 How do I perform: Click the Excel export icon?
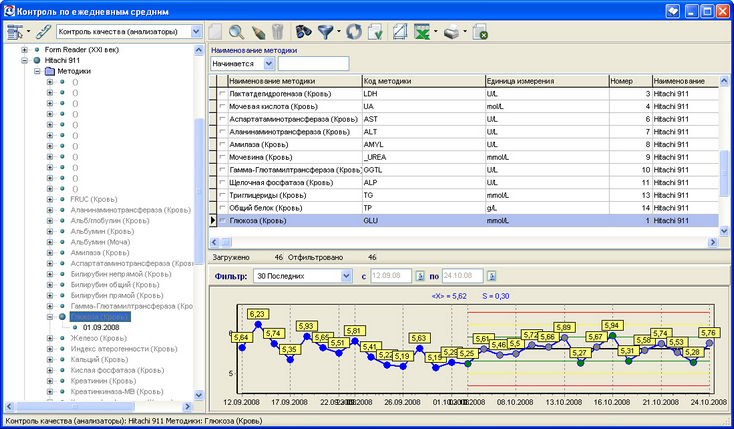(424, 31)
